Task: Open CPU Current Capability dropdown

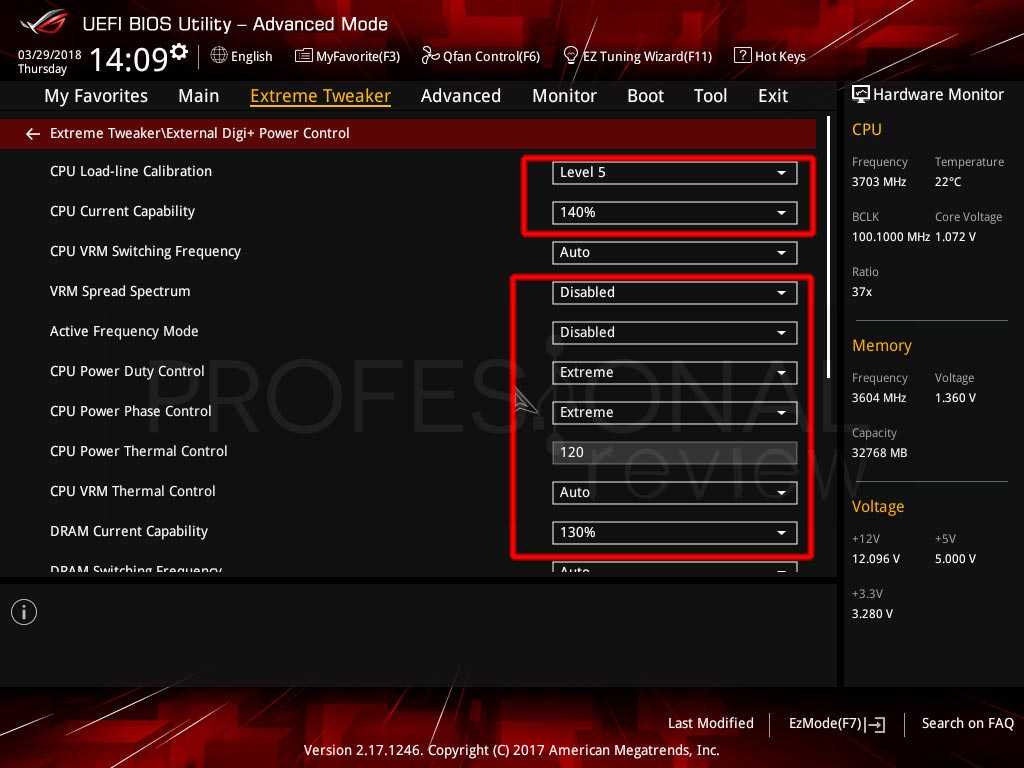Action: tap(675, 212)
